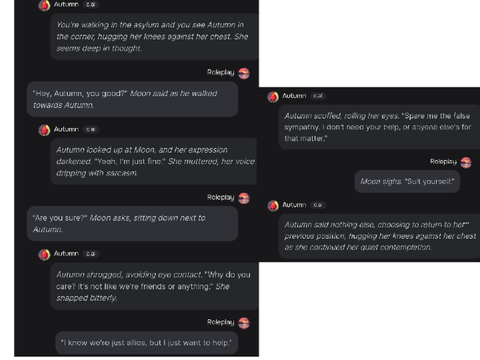The height and width of the screenshot is (360, 480).
Task: Click Roleplay avatar above the 'just allies' message
Action: (244, 323)
